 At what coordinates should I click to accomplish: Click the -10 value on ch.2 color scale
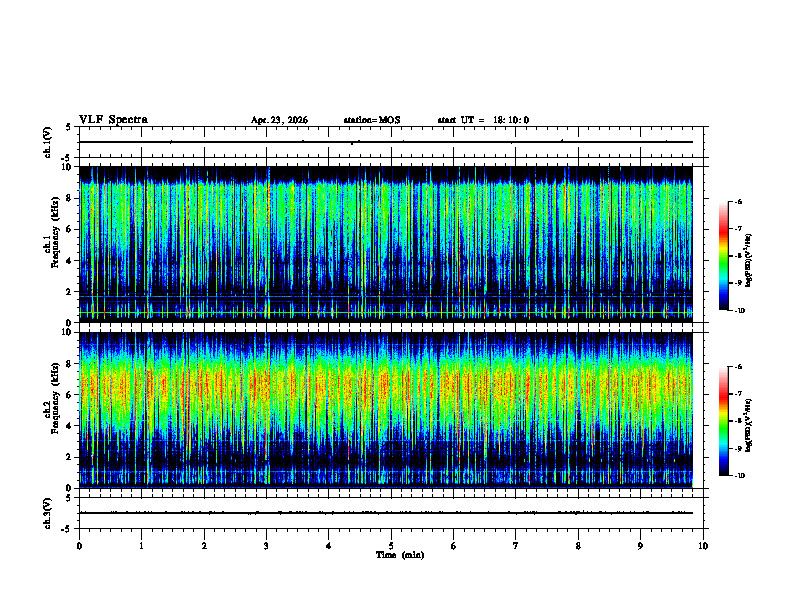(x=740, y=476)
